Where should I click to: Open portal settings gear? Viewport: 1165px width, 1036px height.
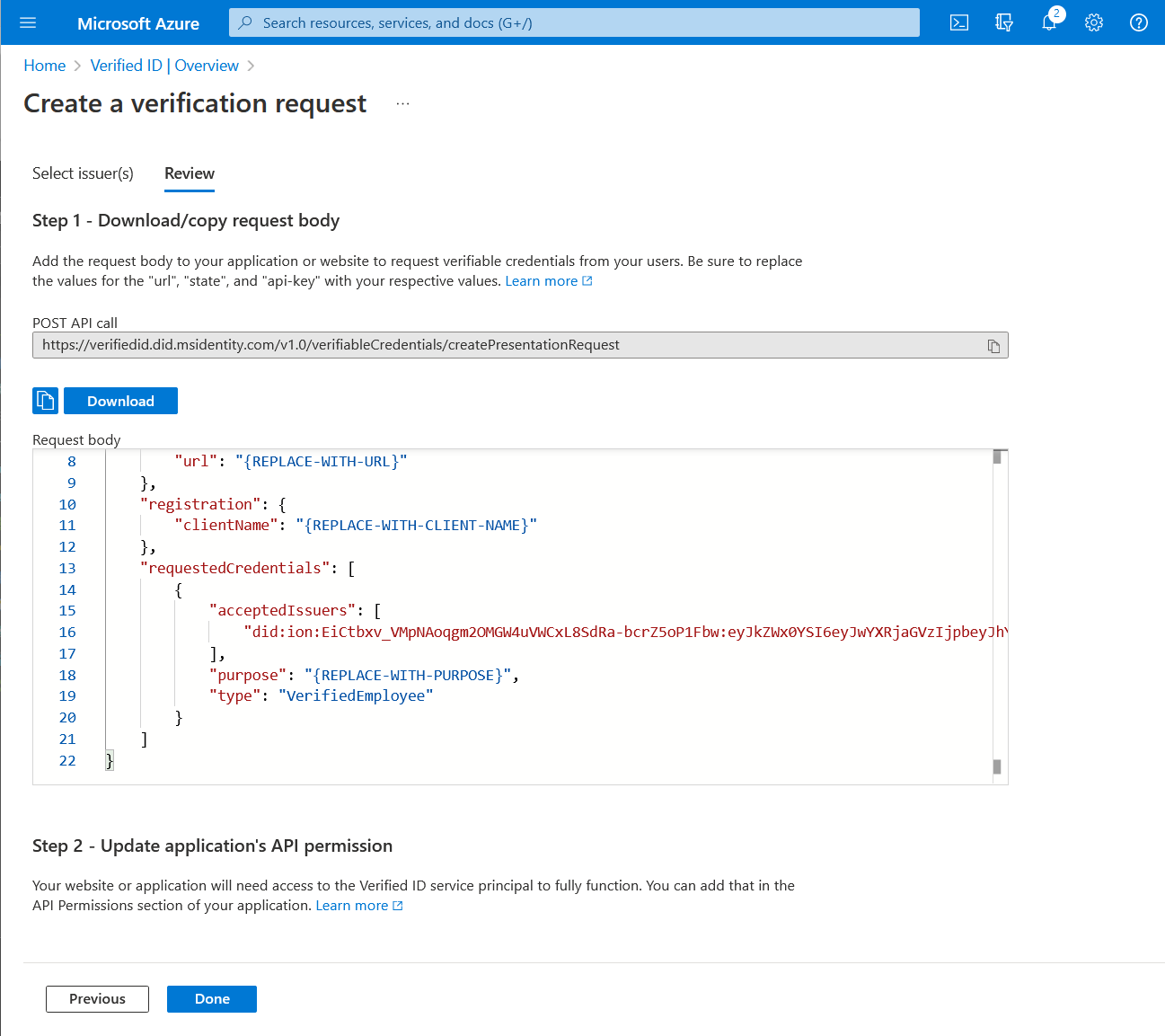click(x=1094, y=22)
